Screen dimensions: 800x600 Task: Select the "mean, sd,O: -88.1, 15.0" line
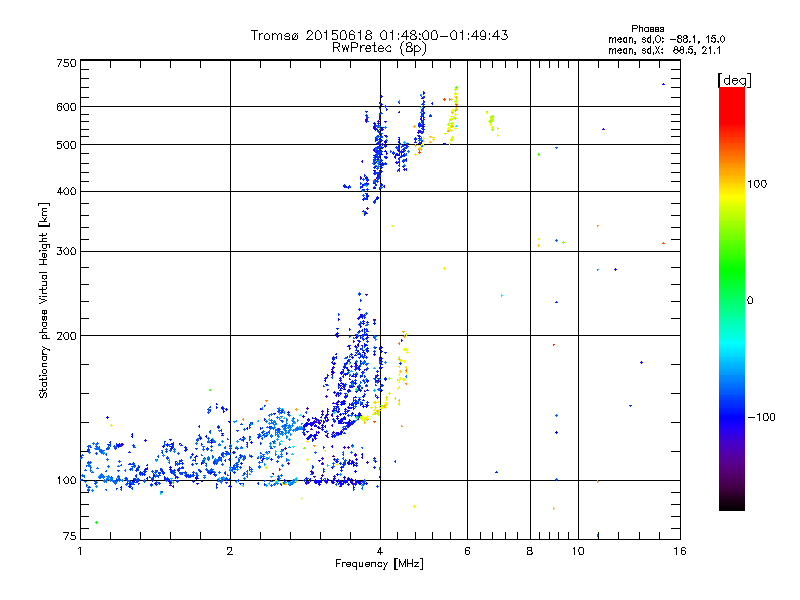click(666, 39)
